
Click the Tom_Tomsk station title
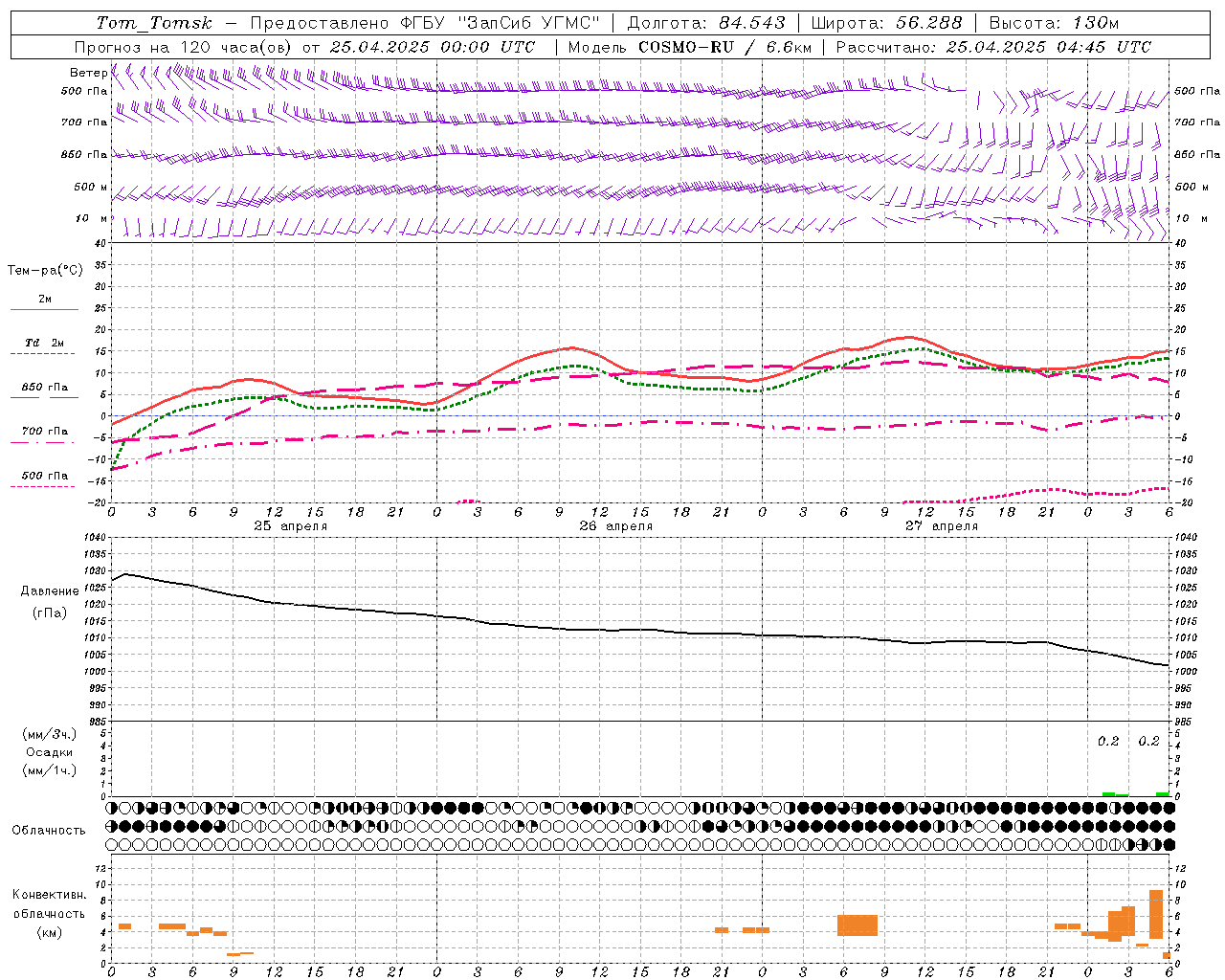(x=154, y=23)
